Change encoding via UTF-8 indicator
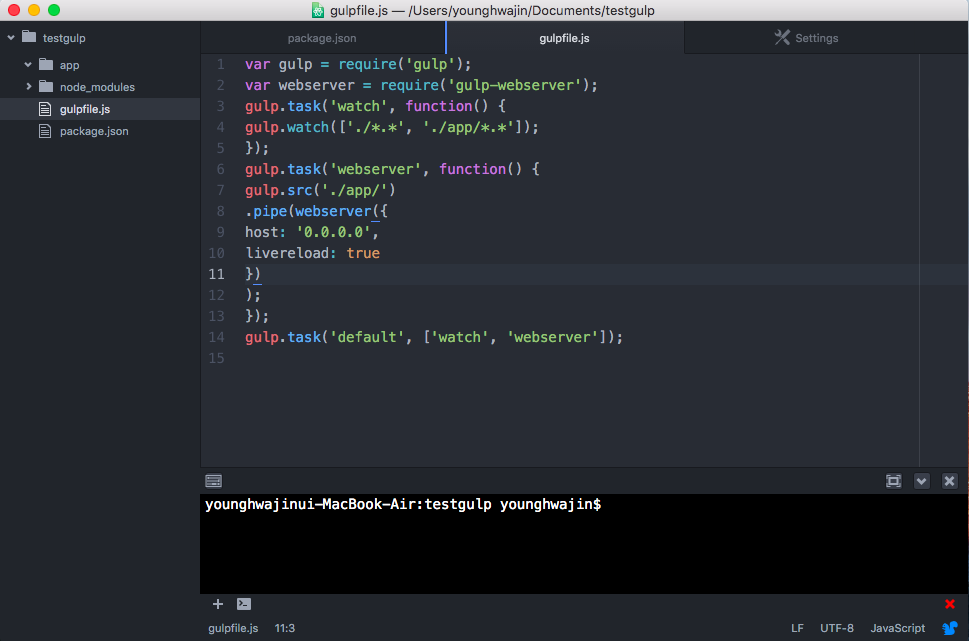 [837, 628]
